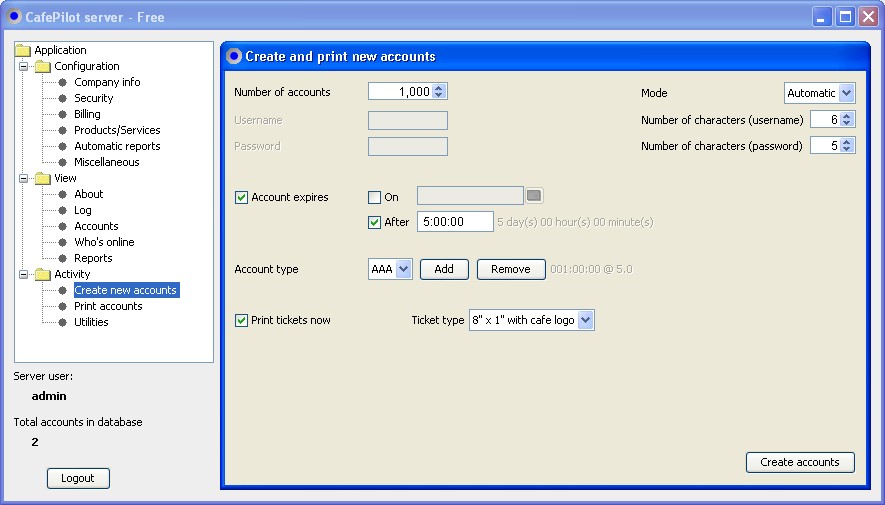Click the Create accounts button
The width and height of the screenshot is (885, 505).
click(800, 462)
